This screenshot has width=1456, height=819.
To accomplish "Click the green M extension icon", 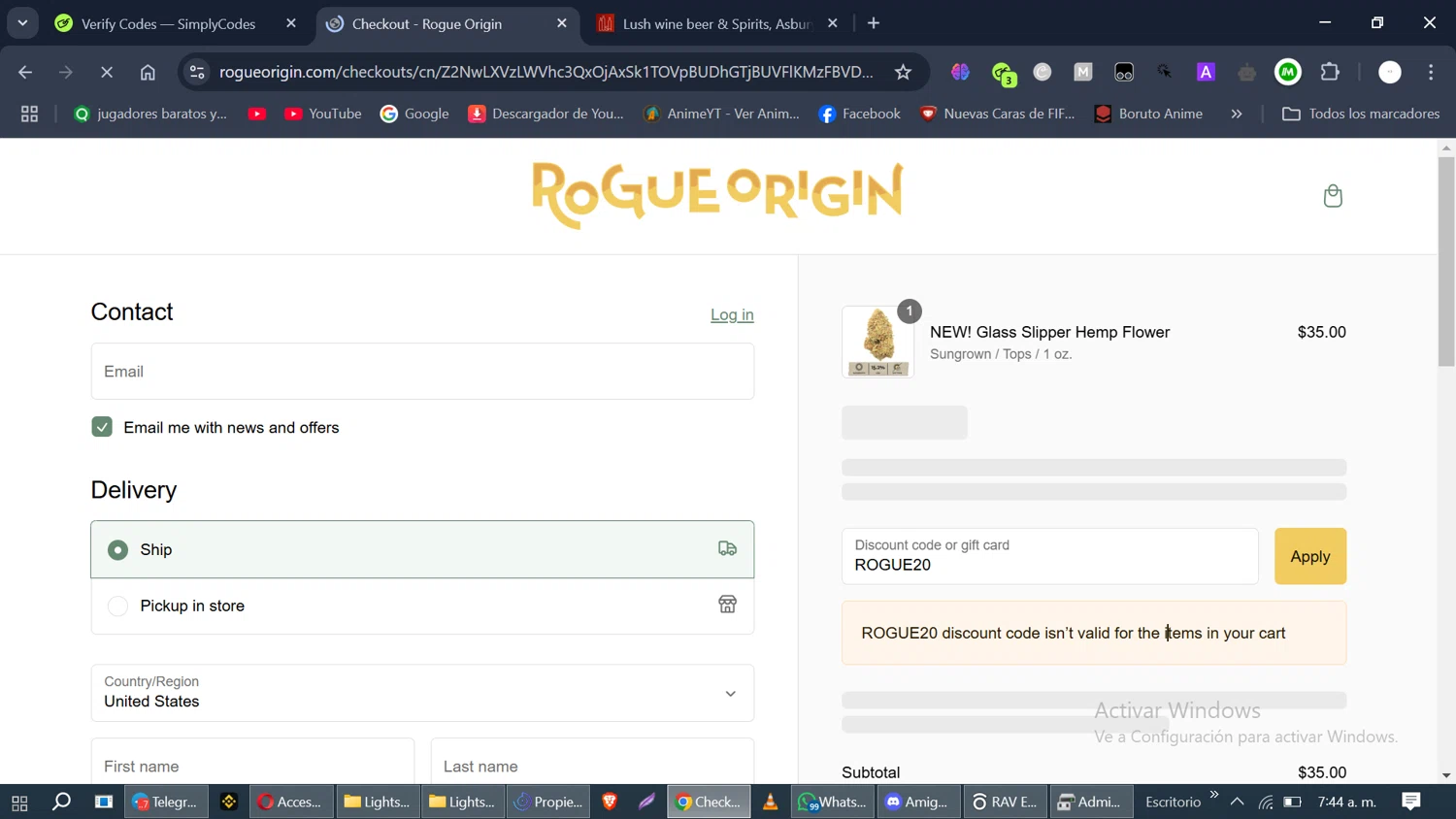I will pyautogui.click(x=1288, y=72).
